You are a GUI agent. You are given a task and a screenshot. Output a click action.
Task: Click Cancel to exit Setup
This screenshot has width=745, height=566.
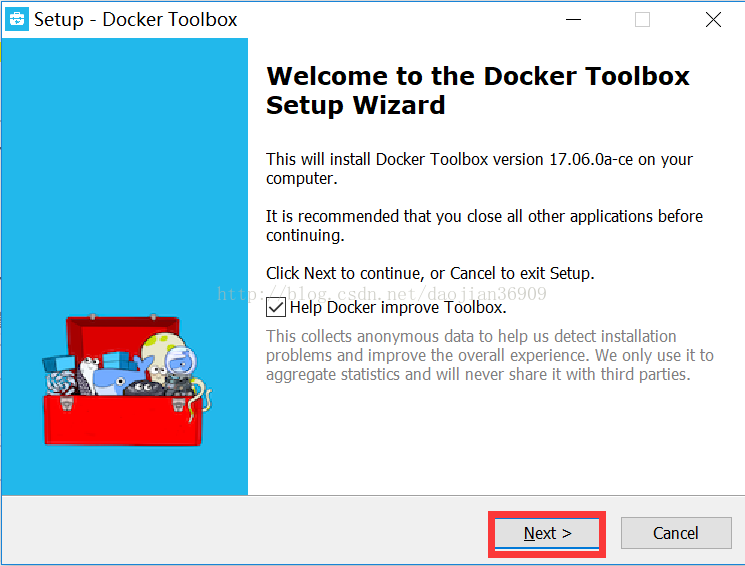click(x=675, y=533)
